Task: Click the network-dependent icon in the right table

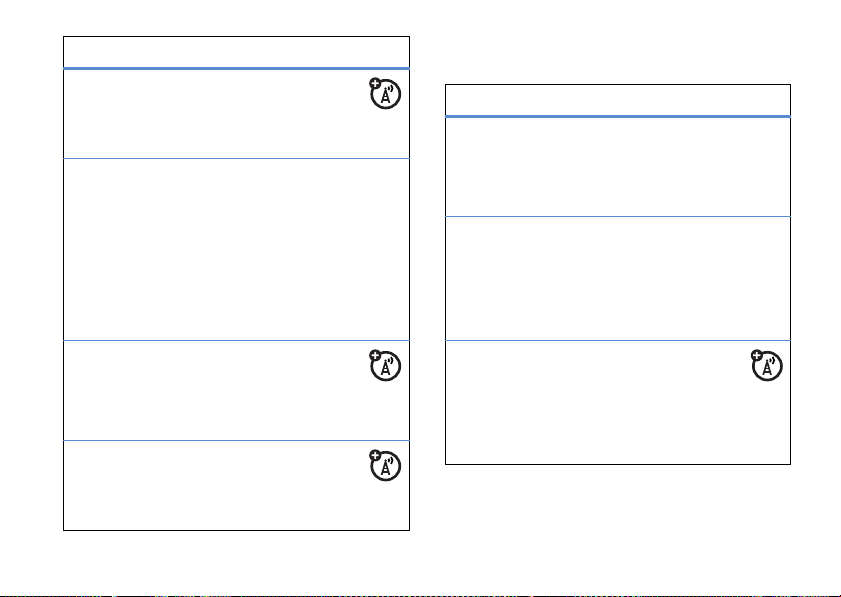Action: tap(766, 365)
